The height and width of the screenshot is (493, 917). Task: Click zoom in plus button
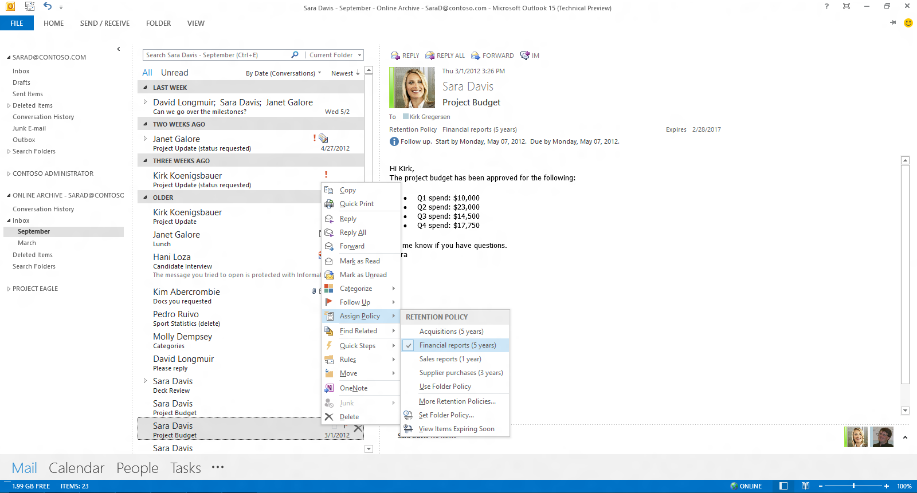(887, 486)
